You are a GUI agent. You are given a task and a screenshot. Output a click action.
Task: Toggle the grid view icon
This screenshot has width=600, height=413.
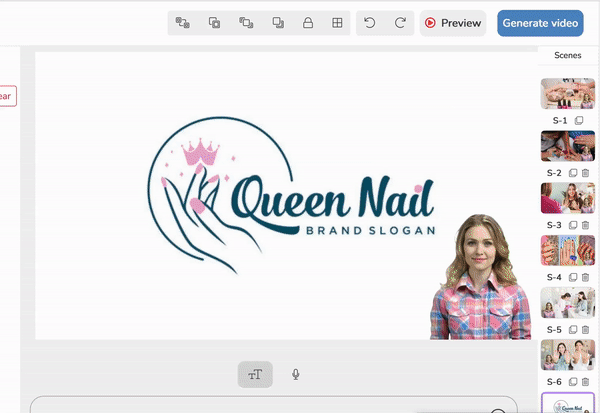tap(338, 23)
